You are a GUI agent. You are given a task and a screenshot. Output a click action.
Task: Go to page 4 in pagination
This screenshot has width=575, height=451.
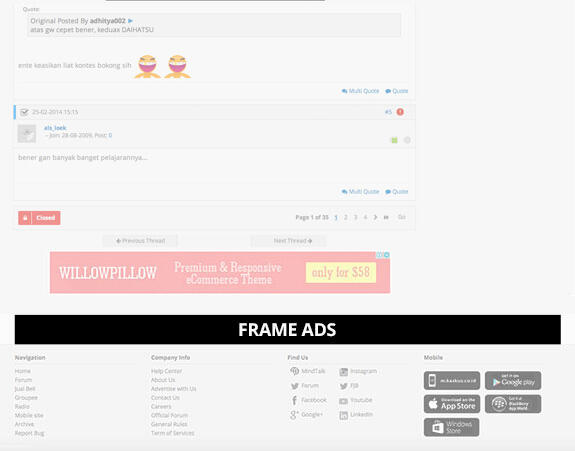(x=365, y=217)
